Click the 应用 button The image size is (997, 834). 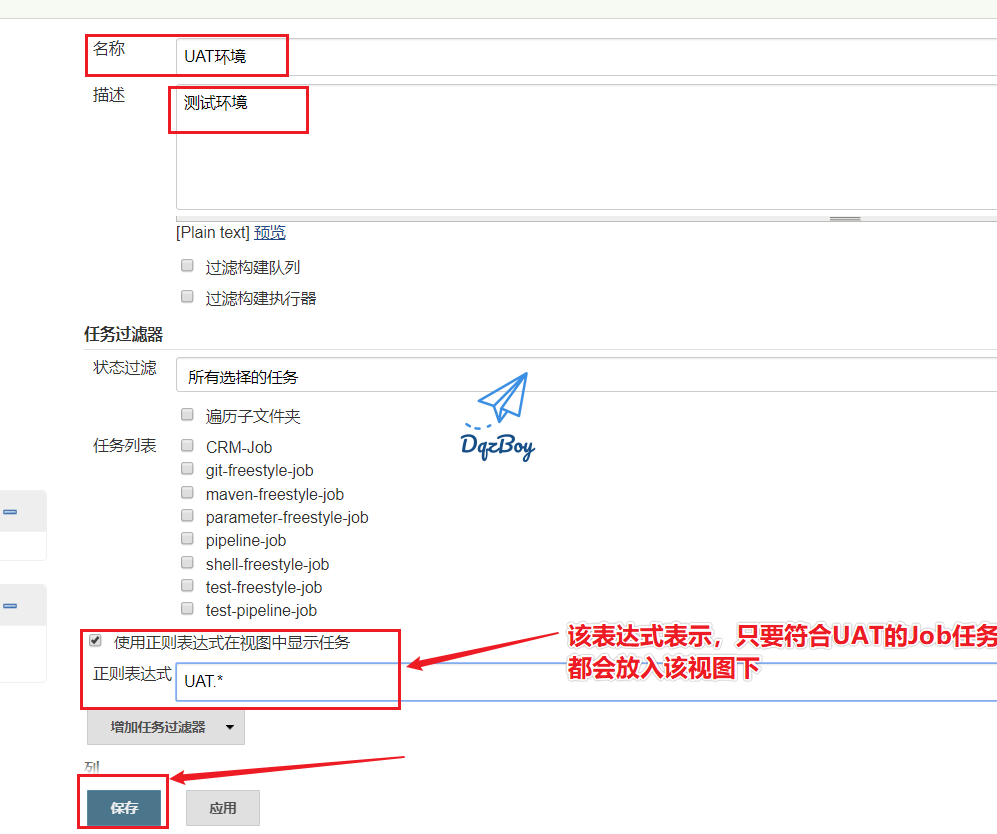[x=223, y=808]
